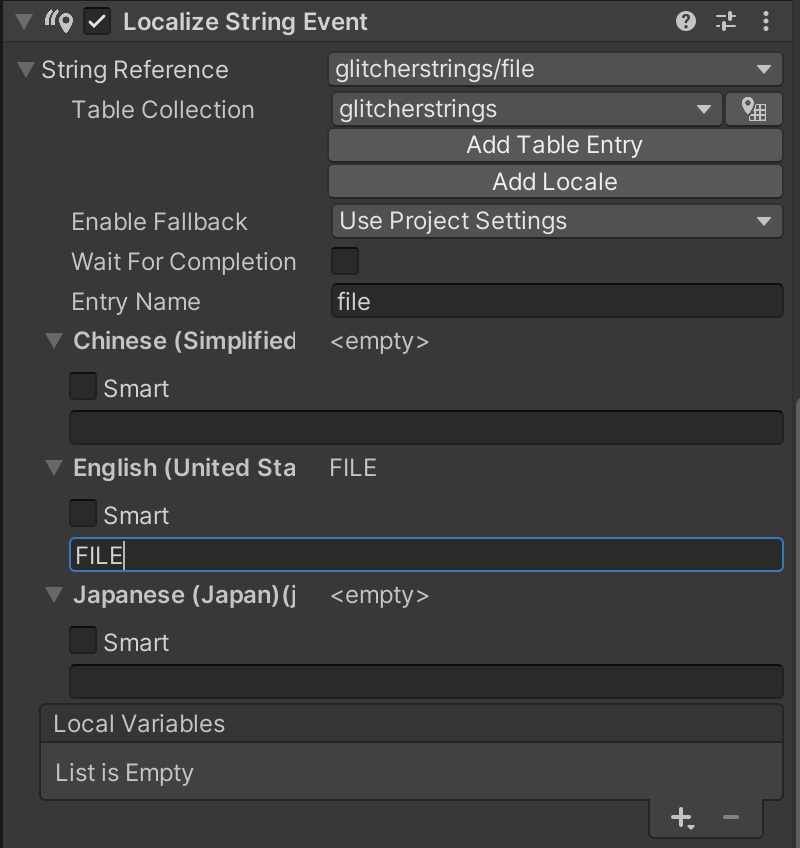Check the Smart box for Japanese

83,641
